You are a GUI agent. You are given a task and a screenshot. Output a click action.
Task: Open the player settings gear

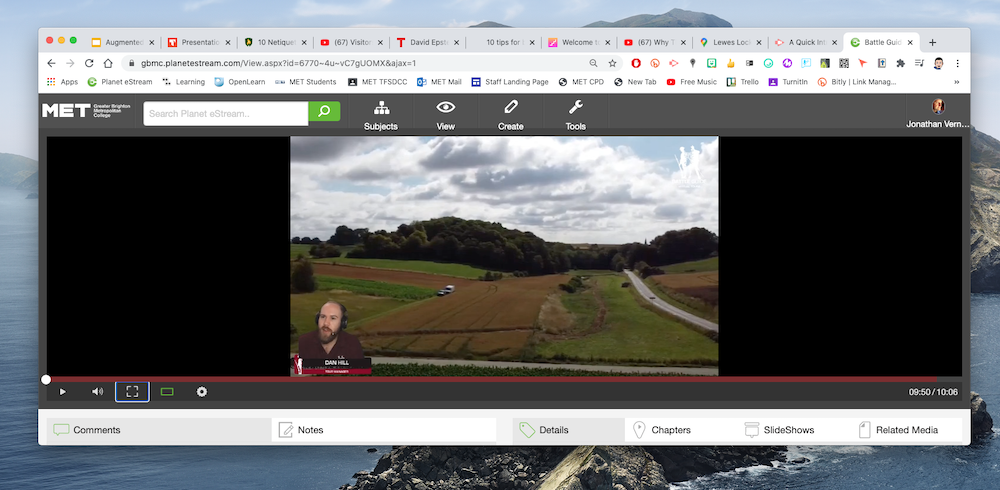pos(202,392)
